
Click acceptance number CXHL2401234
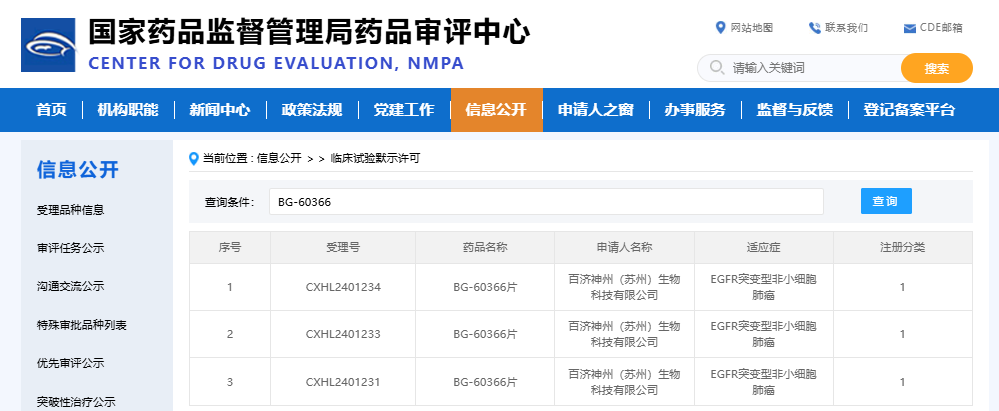tap(343, 287)
